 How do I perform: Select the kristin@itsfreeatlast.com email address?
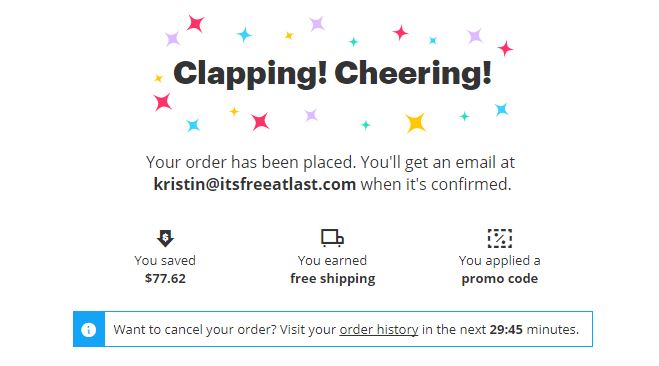tap(255, 184)
